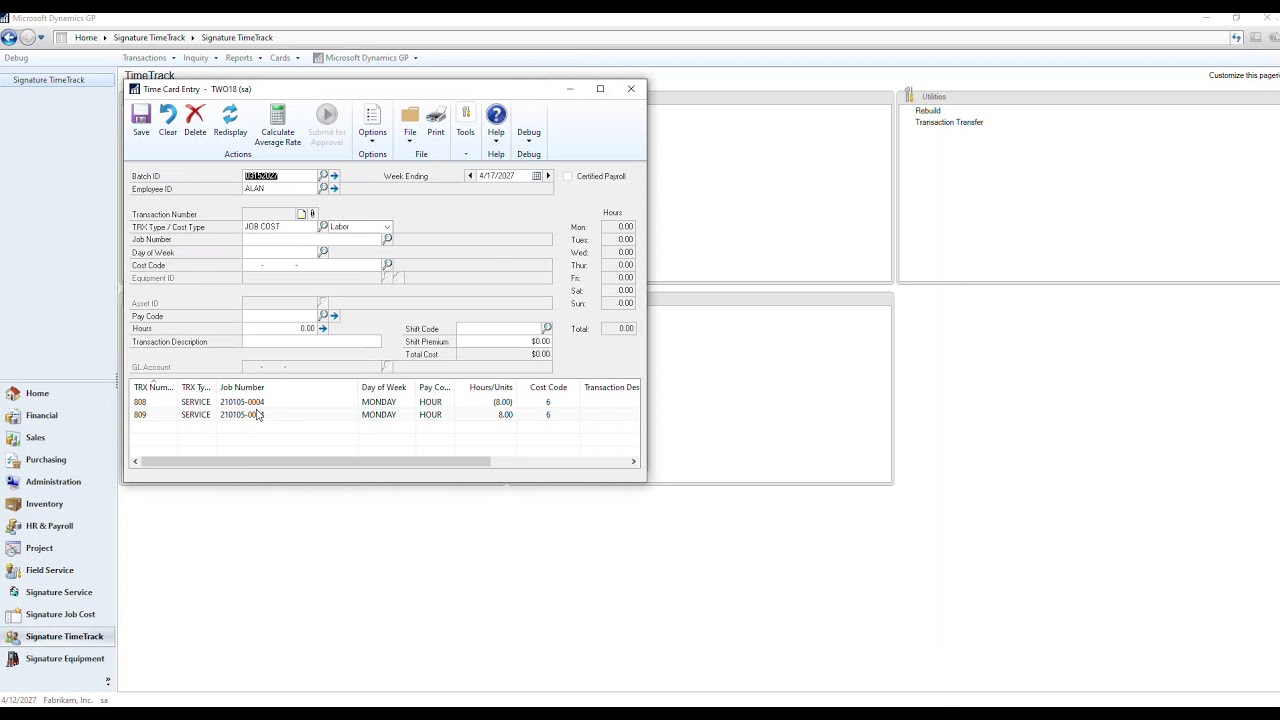Image resolution: width=1280 pixels, height=720 pixels.
Task: Calculate Average Rate from toolbar
Action: tap(278, 126)
